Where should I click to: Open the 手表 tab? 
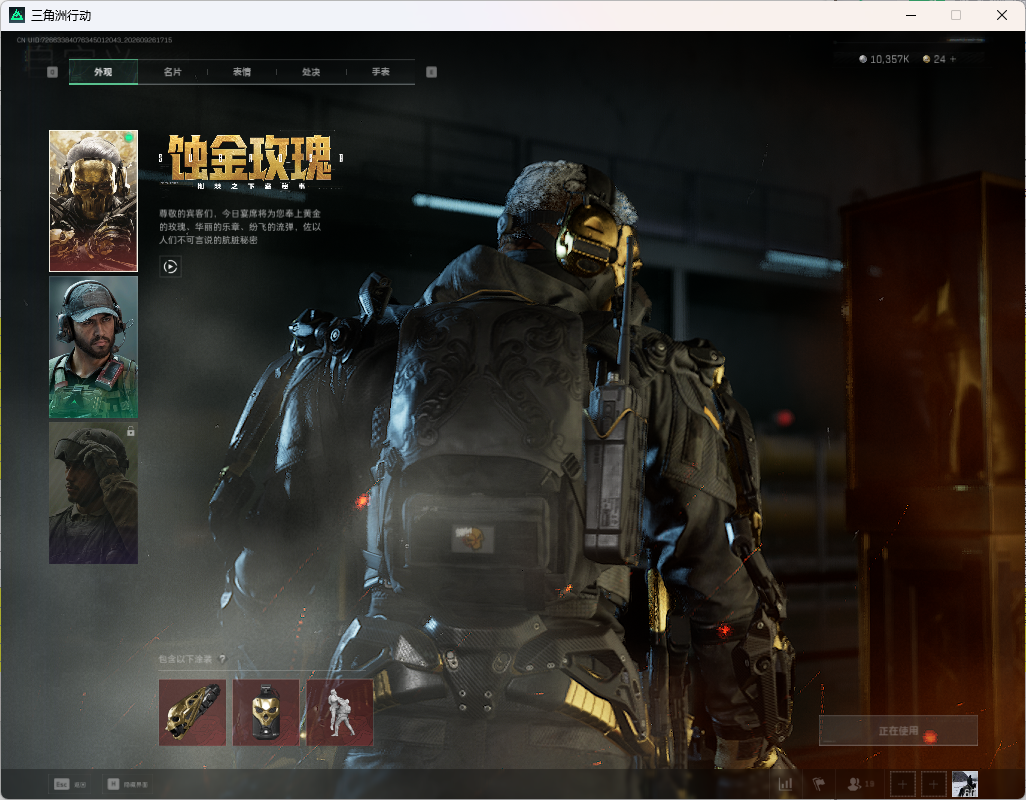click(381, 72)
